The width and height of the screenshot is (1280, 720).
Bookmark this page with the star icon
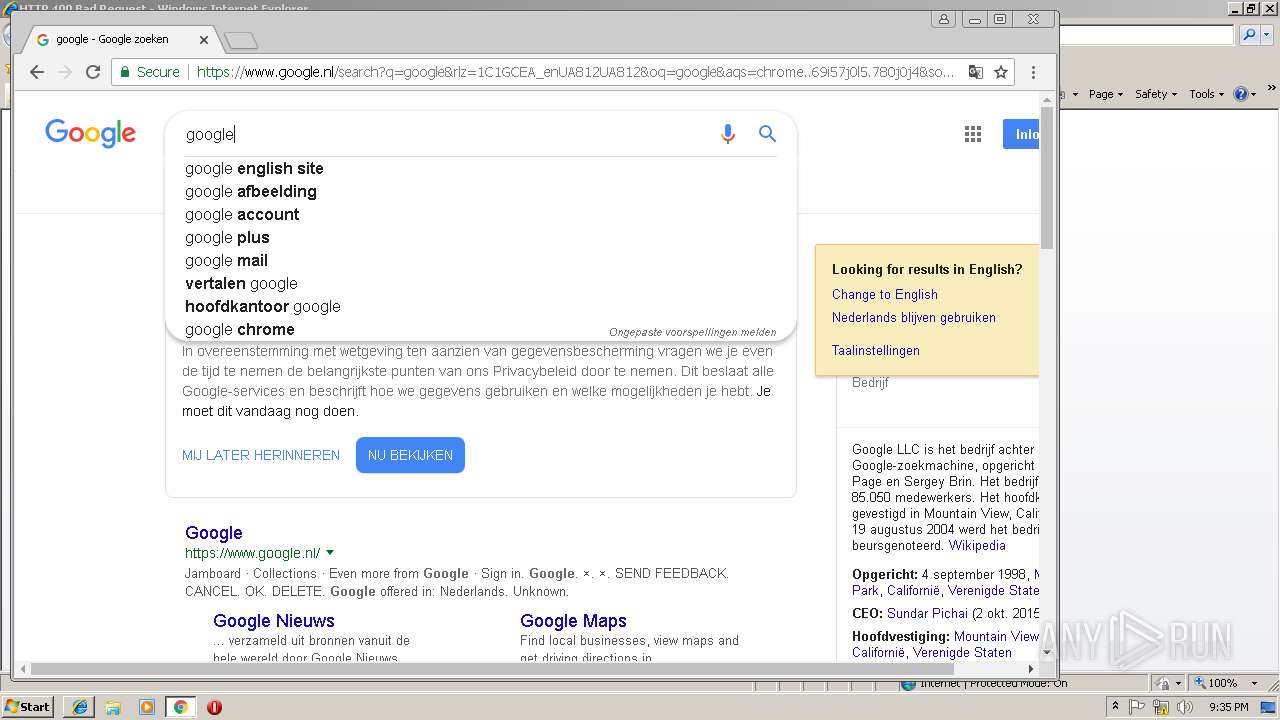(1000, 72)
